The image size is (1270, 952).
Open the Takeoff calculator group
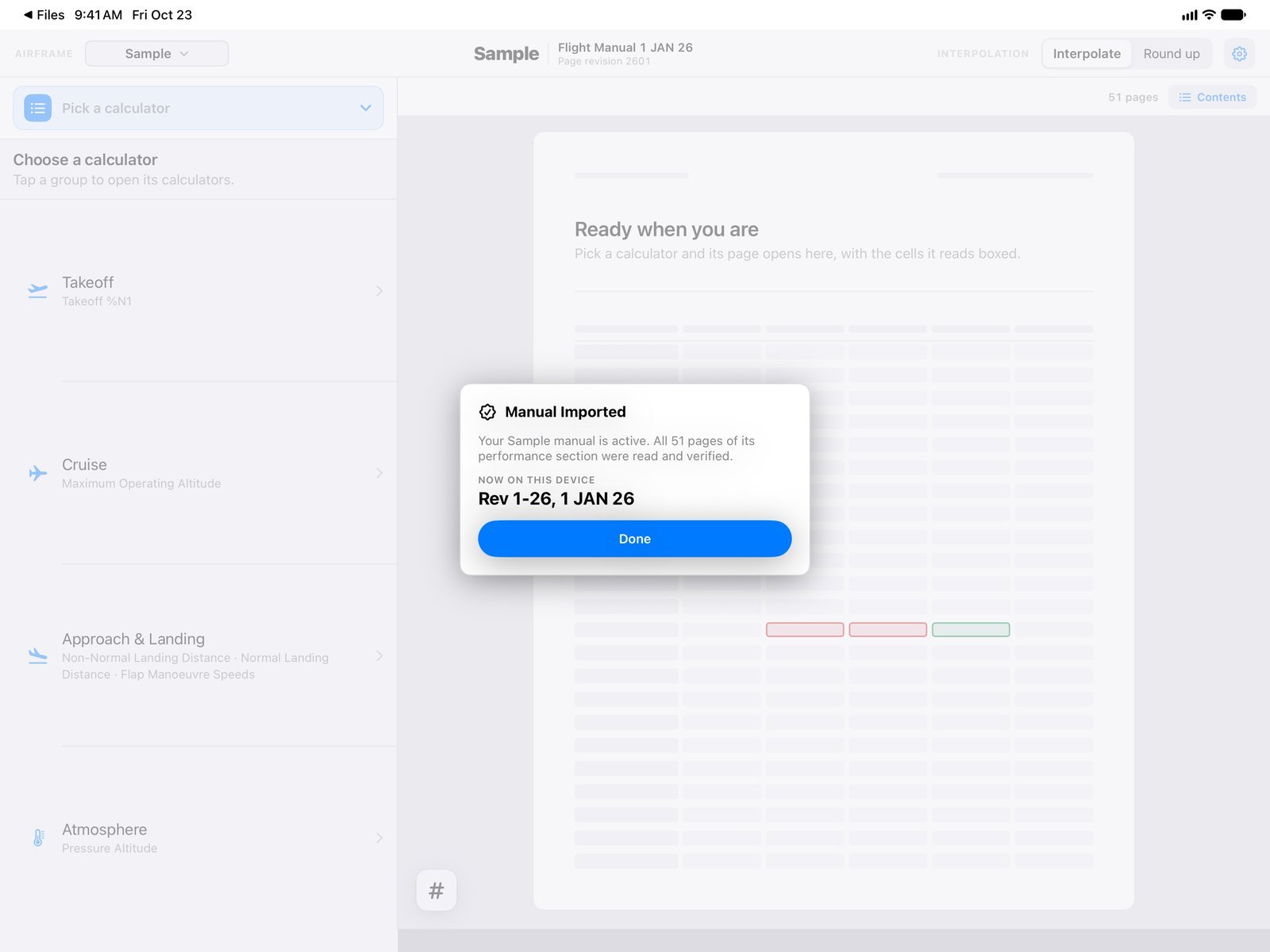pyautogui.click(x=198, y=291)
